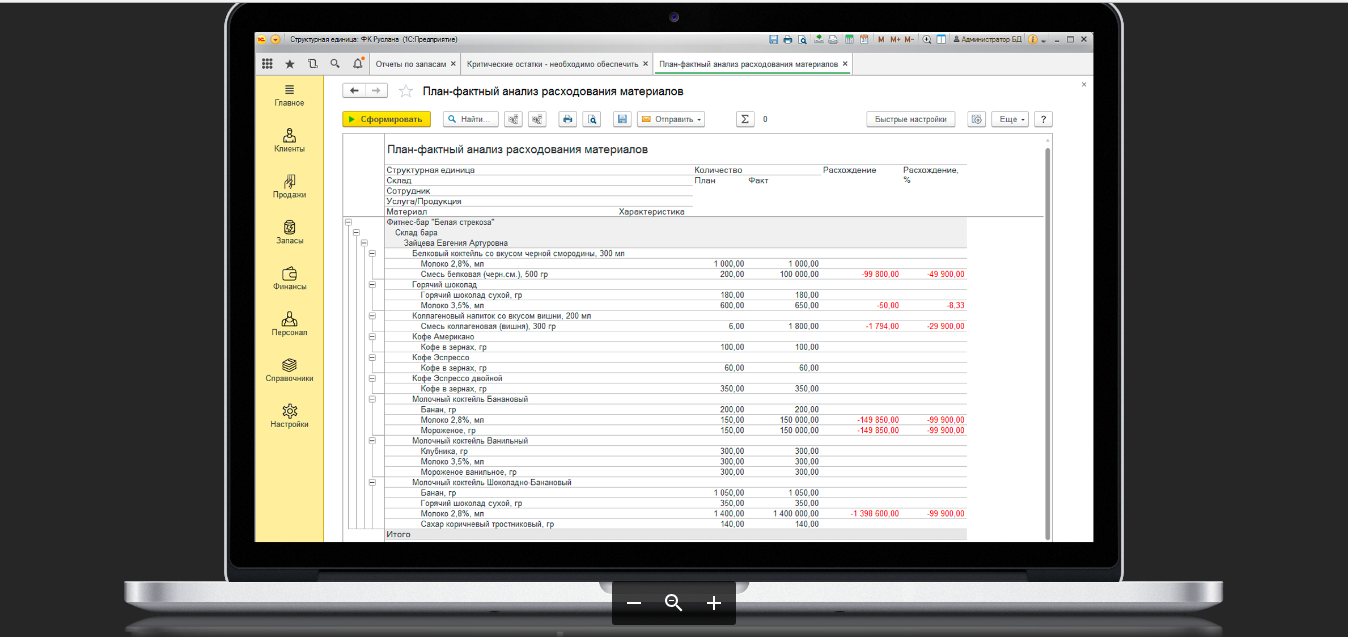Switch to Отчеты по запасам tab

coord(410,64)
